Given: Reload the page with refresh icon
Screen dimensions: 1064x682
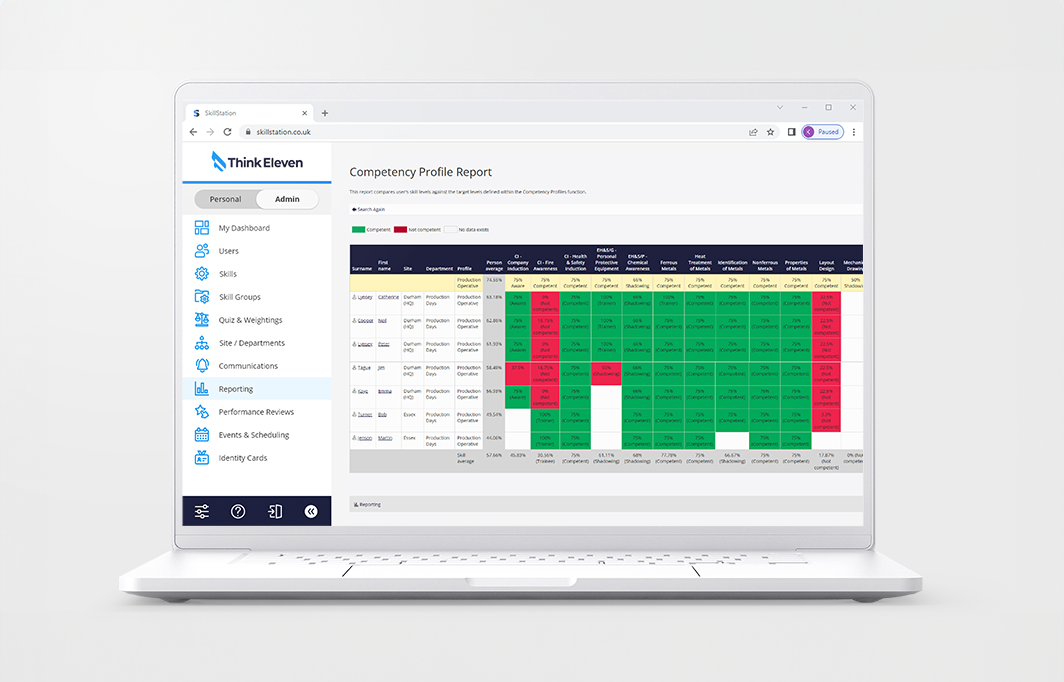Looking at the screenshot, I should click(227, 132).
